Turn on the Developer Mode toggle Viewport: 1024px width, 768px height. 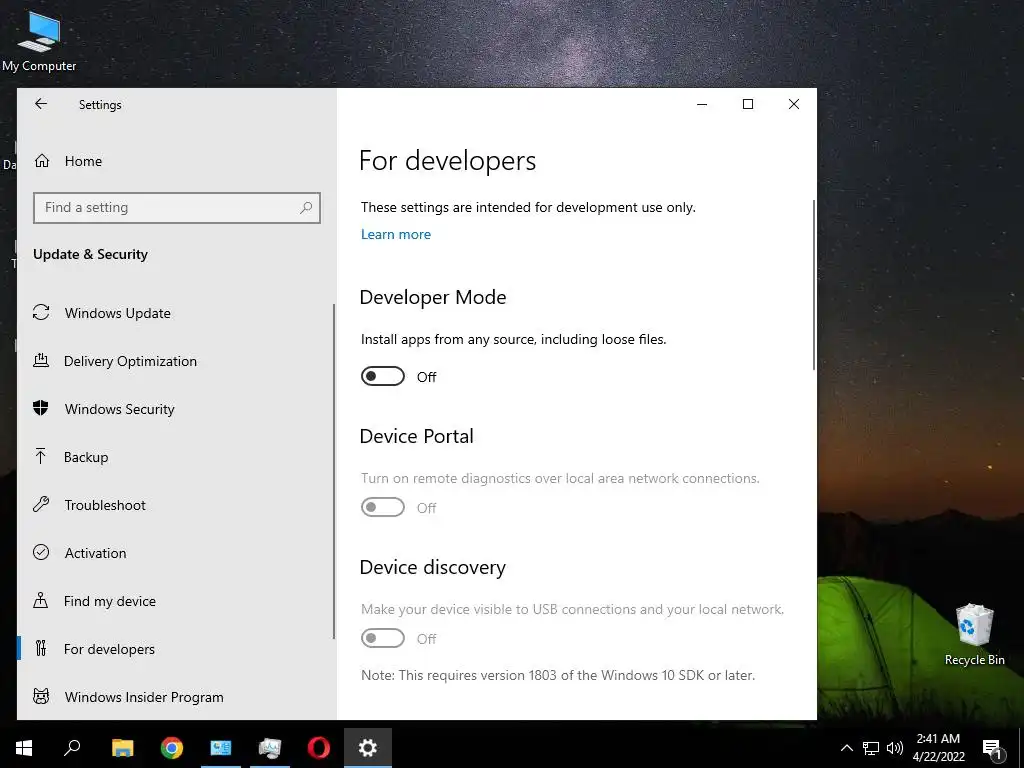[383, 376]
